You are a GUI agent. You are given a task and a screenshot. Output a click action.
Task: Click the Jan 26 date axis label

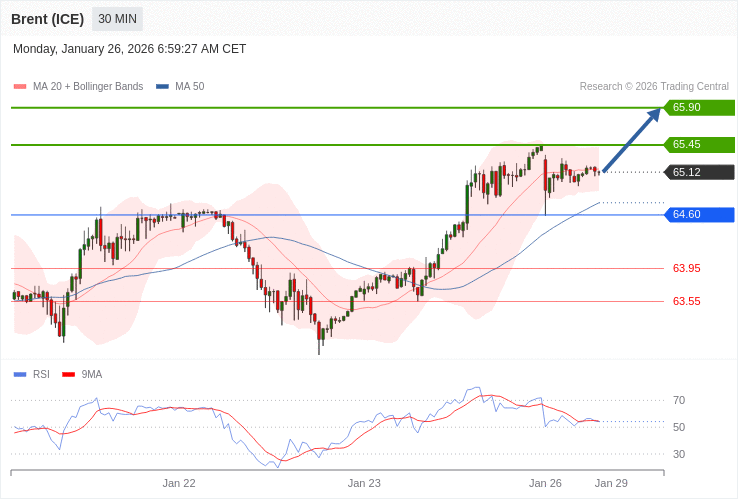545,483
